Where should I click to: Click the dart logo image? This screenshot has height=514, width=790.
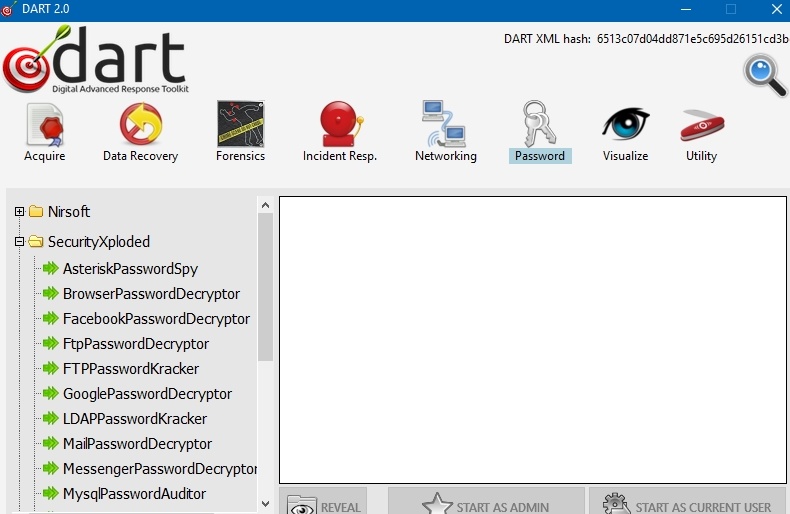[x=96, y=59]
